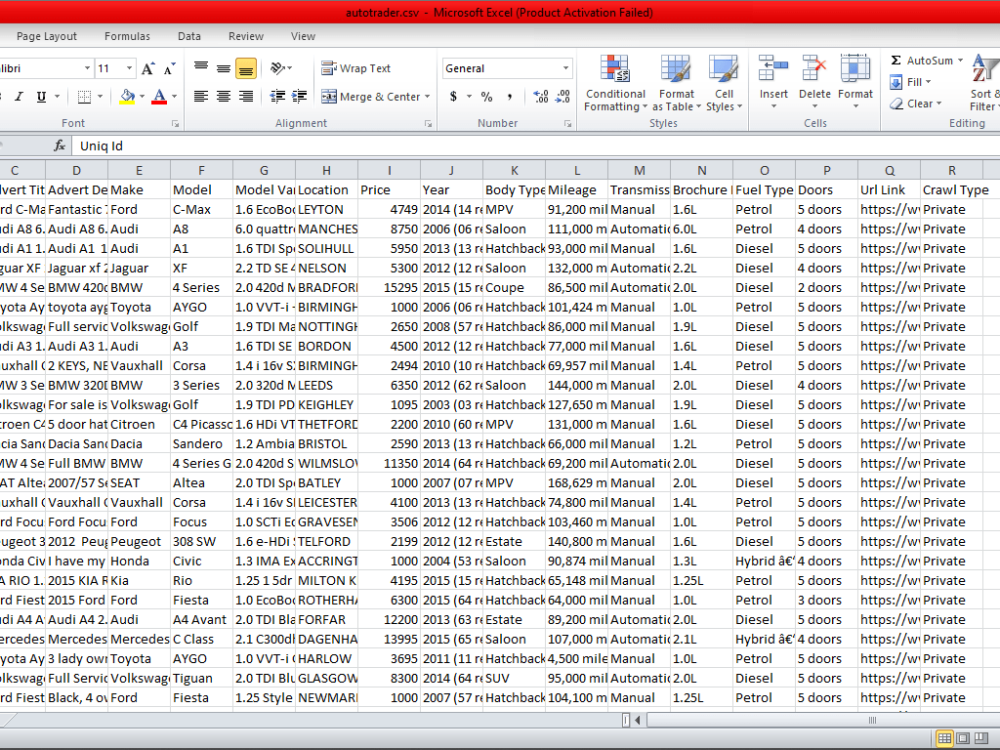Open Sort & Filter menu
This screenshot has width=1000, height=750.
point(985,84)
